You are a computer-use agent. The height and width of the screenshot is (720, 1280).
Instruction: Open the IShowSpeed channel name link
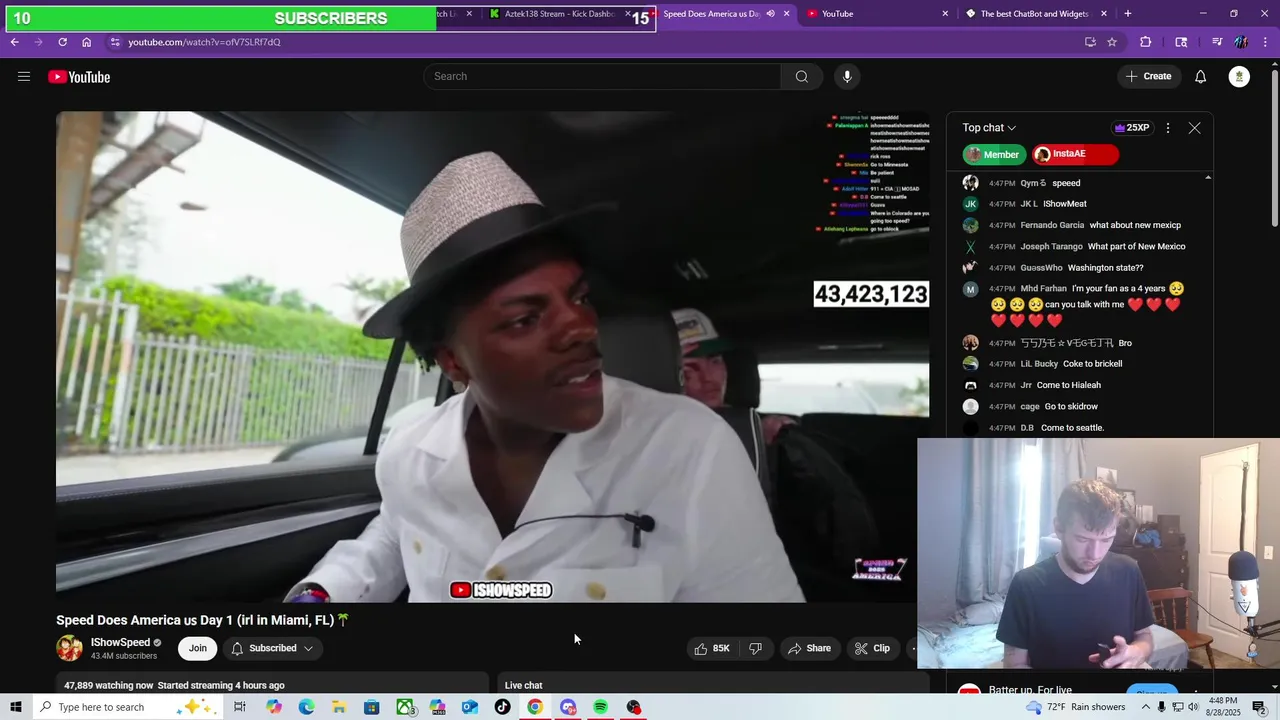coord(120,642)
